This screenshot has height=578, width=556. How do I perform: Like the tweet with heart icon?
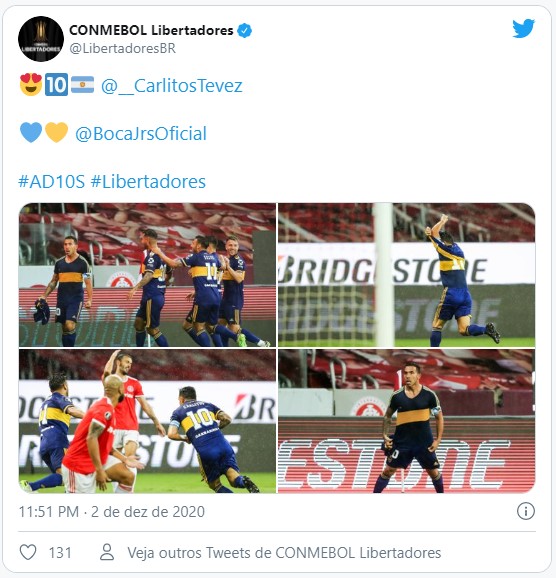(x=28, y=552)
